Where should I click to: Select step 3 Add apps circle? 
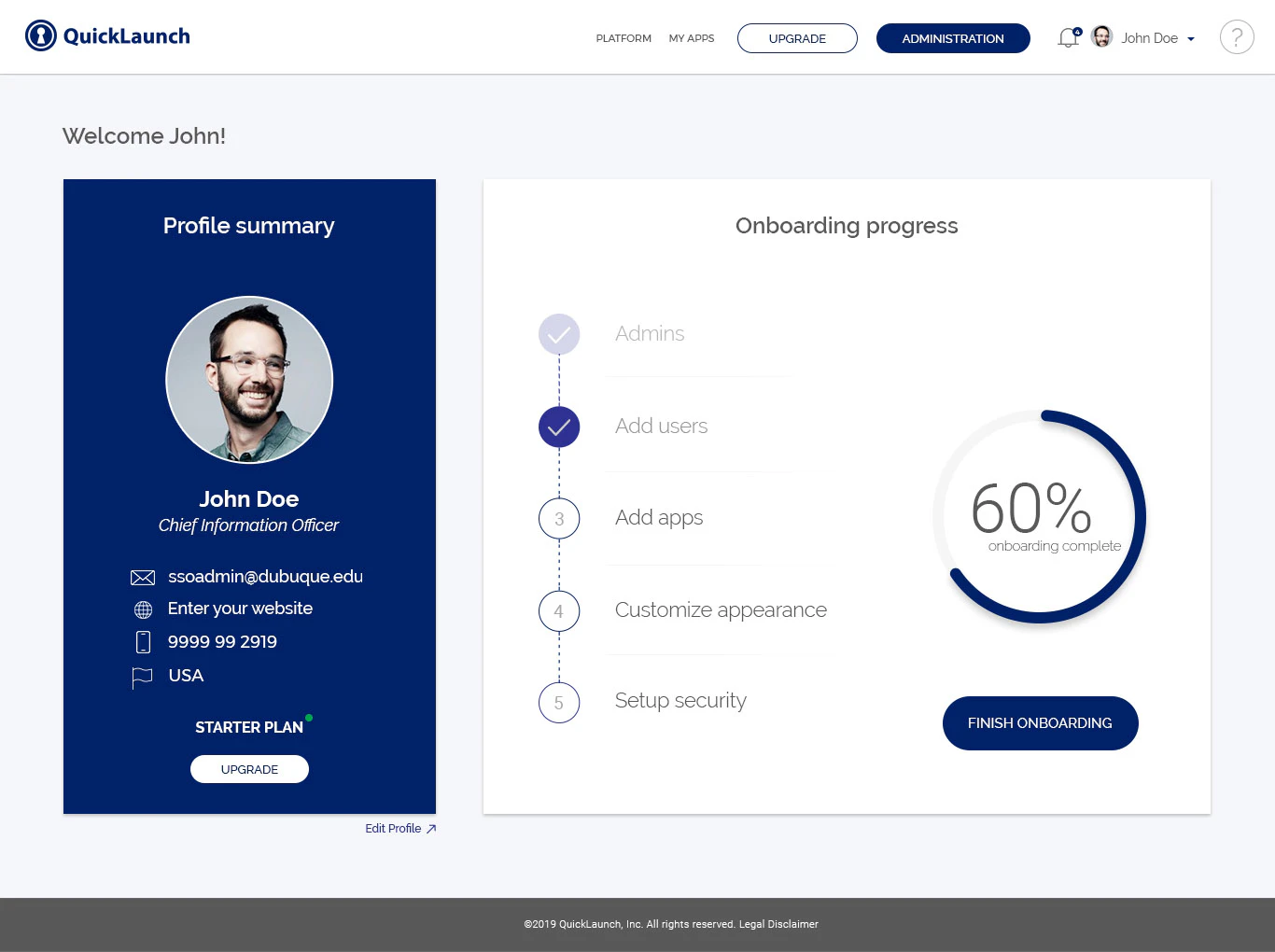click(x=558, y=518)
